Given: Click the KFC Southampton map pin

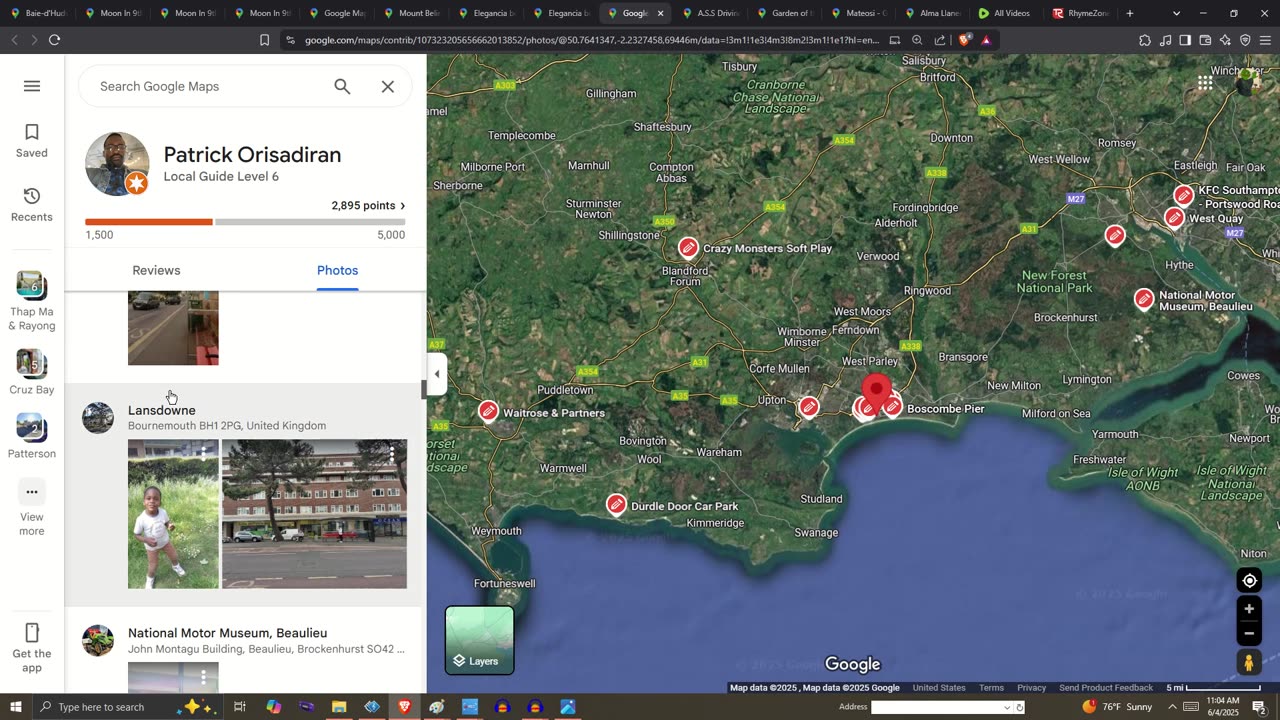Looking at the screenshot, I should pos(1184,195).
